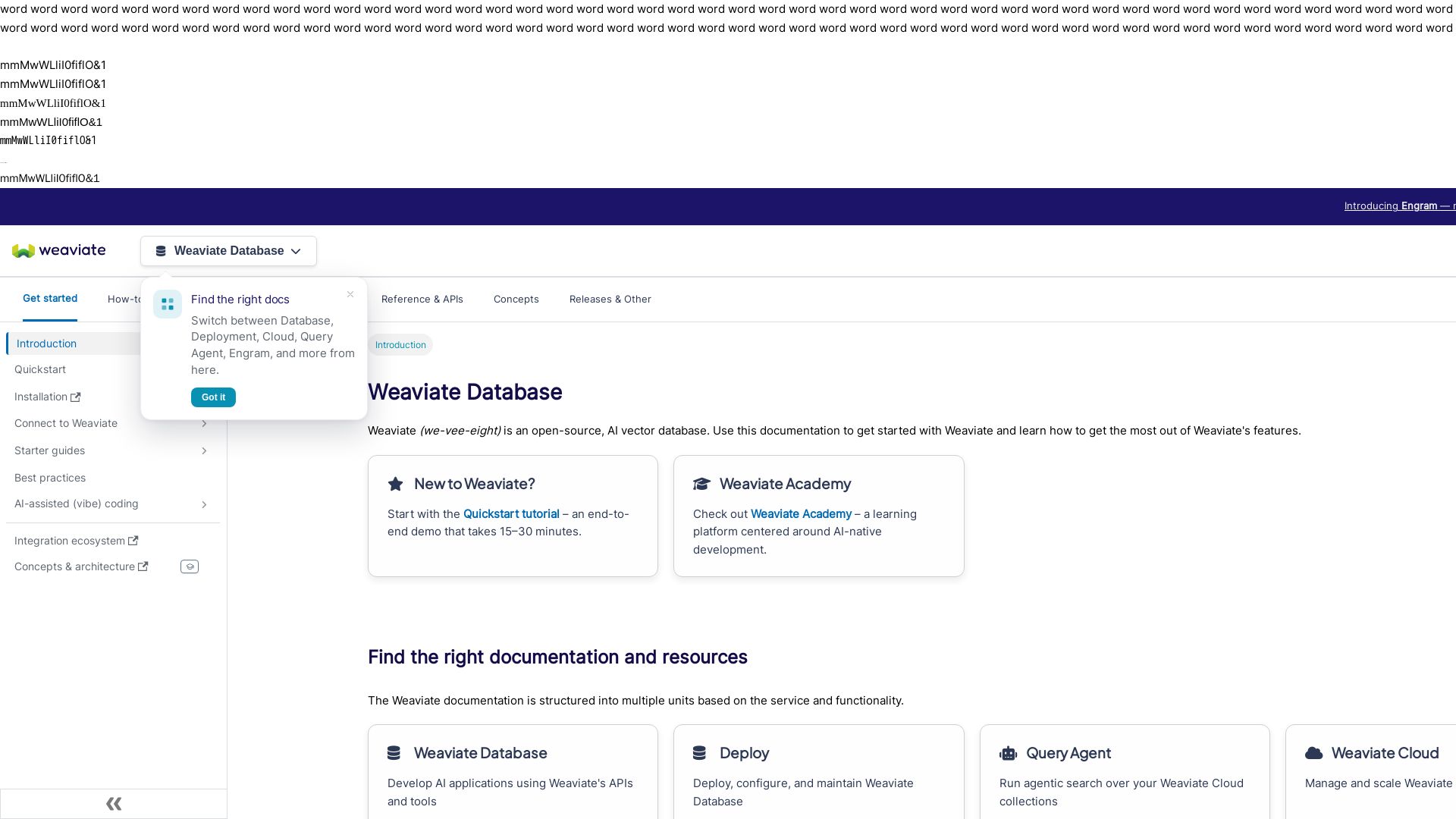Open Best practices in the sidebar
This screenshot has height=819, width=1456.
tap(50, 478)
